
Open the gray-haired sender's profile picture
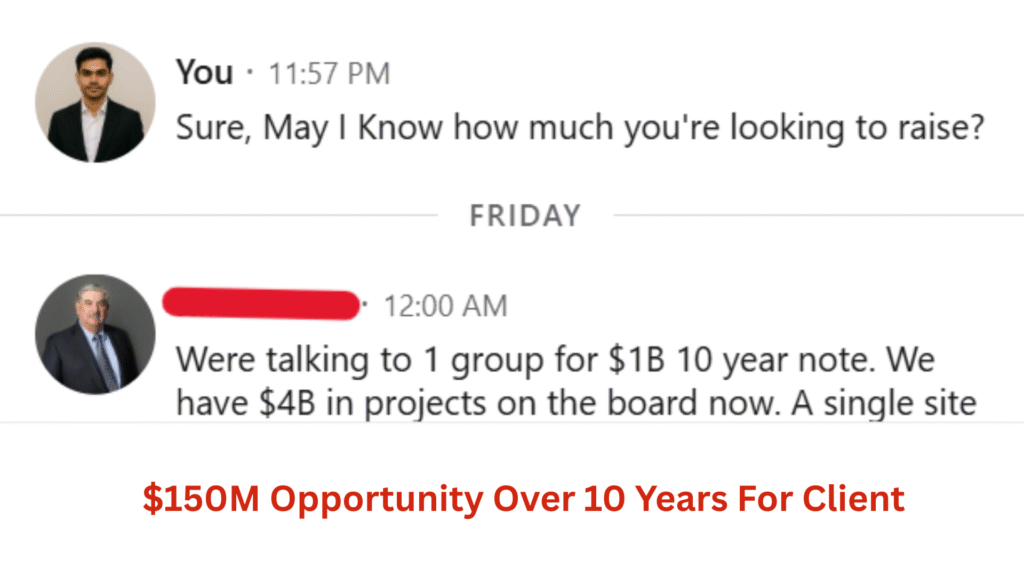95,334
